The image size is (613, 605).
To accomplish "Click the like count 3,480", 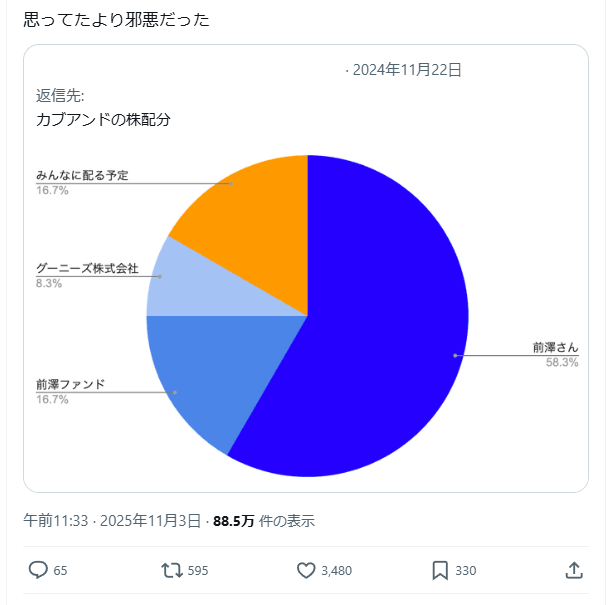I will click(337, 571).
